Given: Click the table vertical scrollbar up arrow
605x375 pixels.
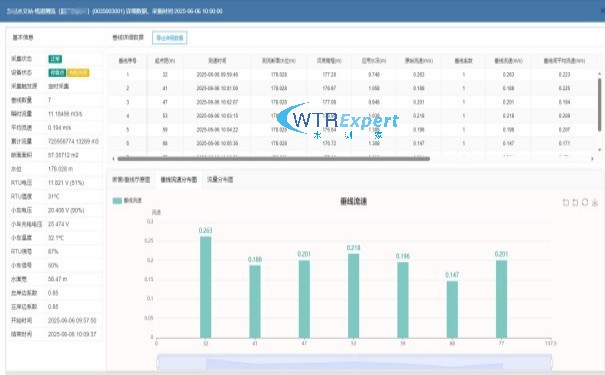Looking at the screenshot, I should (599, 73).
